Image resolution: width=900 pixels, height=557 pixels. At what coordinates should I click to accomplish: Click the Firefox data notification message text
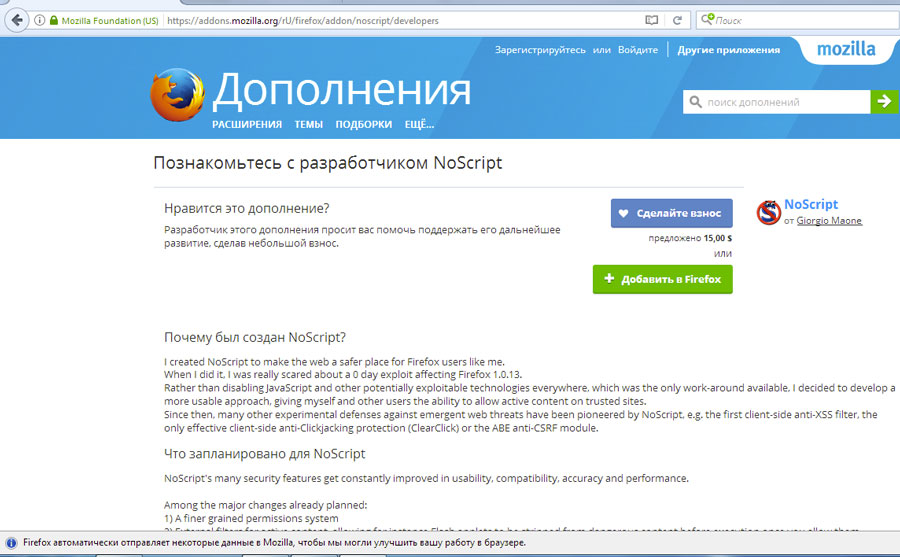(274, 543)
